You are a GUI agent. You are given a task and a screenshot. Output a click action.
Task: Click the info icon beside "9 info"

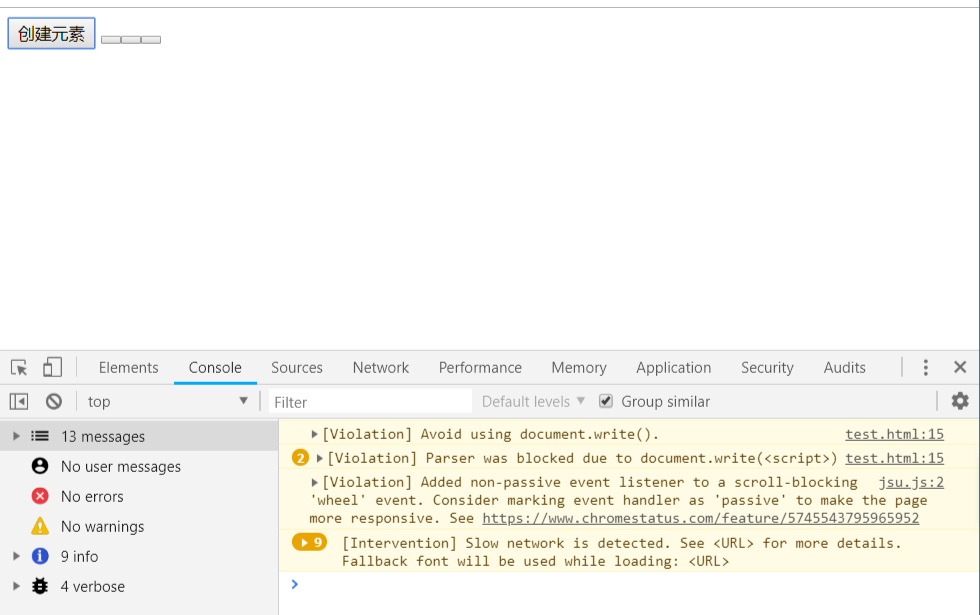click(38, 556)
